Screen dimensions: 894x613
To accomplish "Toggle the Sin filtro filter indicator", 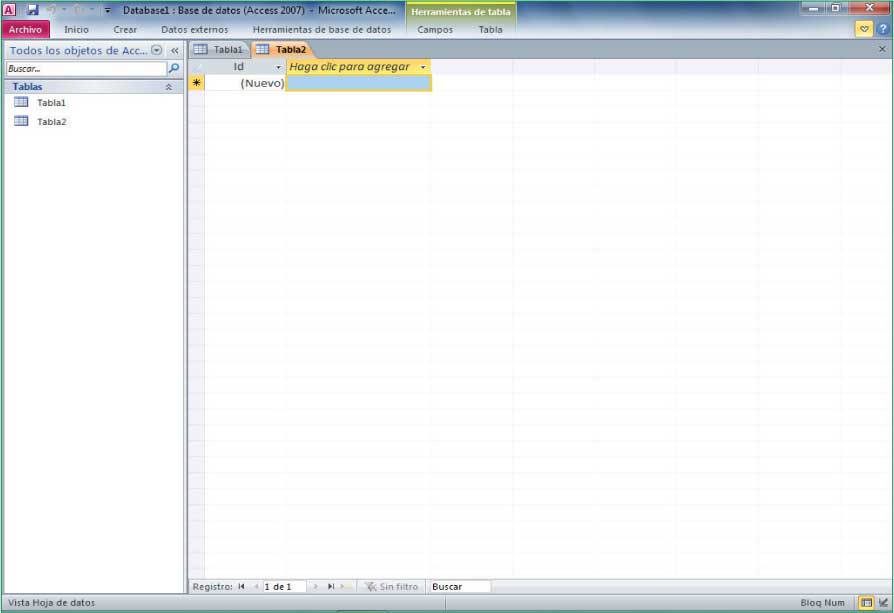I will click(391, 587).
